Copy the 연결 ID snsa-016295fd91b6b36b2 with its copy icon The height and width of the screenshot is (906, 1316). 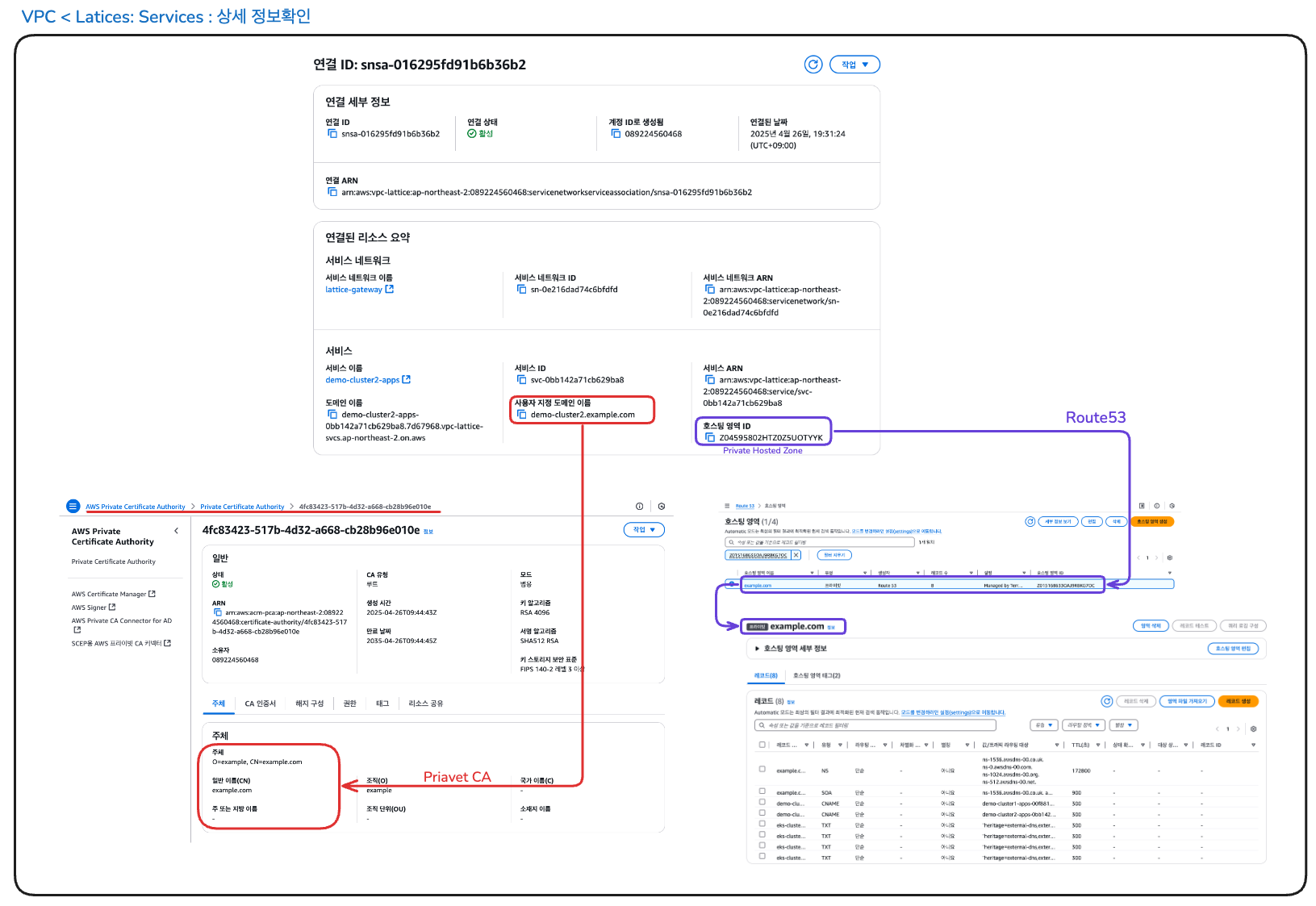pyautogui.click(x=332, y=134)
